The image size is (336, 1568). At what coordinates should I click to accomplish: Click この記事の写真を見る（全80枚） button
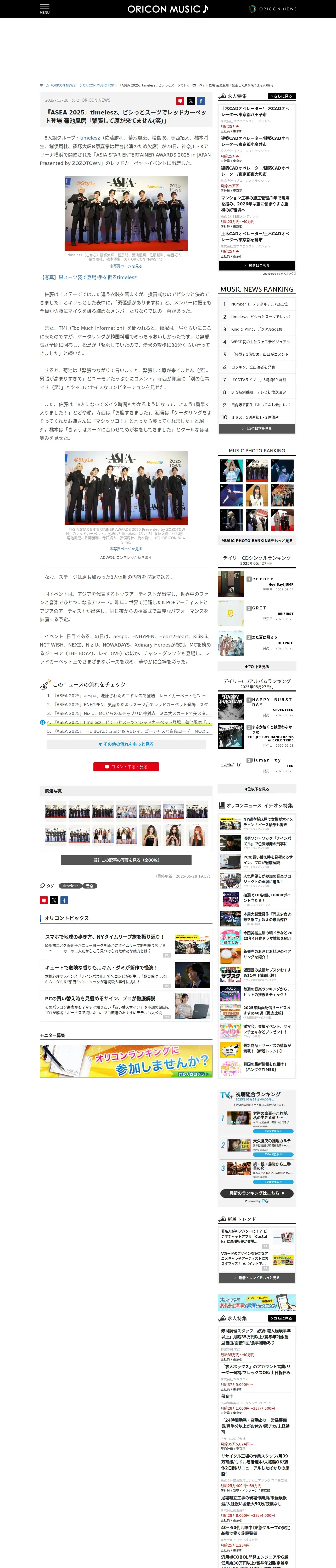click(x=126, y=860)
